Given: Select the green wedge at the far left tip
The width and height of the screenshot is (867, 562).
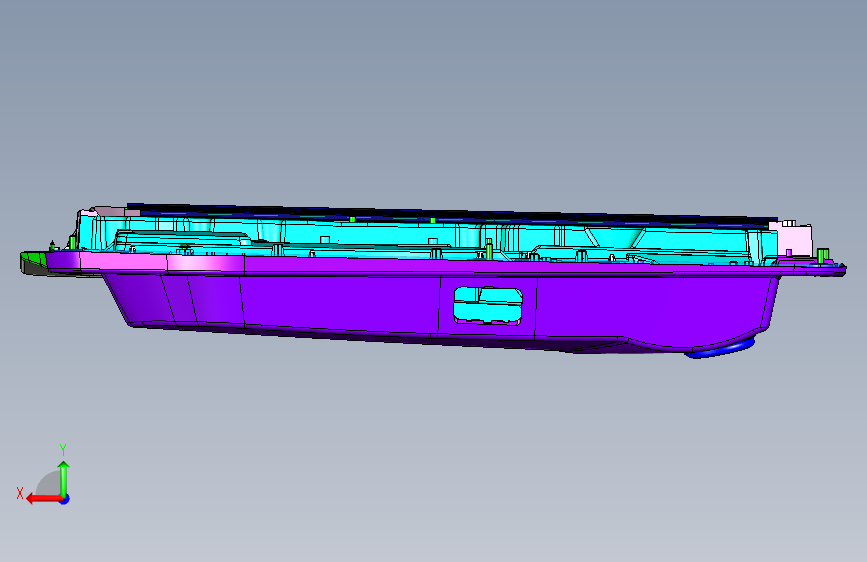Looking at the screenshot, I should coord(34,260).
